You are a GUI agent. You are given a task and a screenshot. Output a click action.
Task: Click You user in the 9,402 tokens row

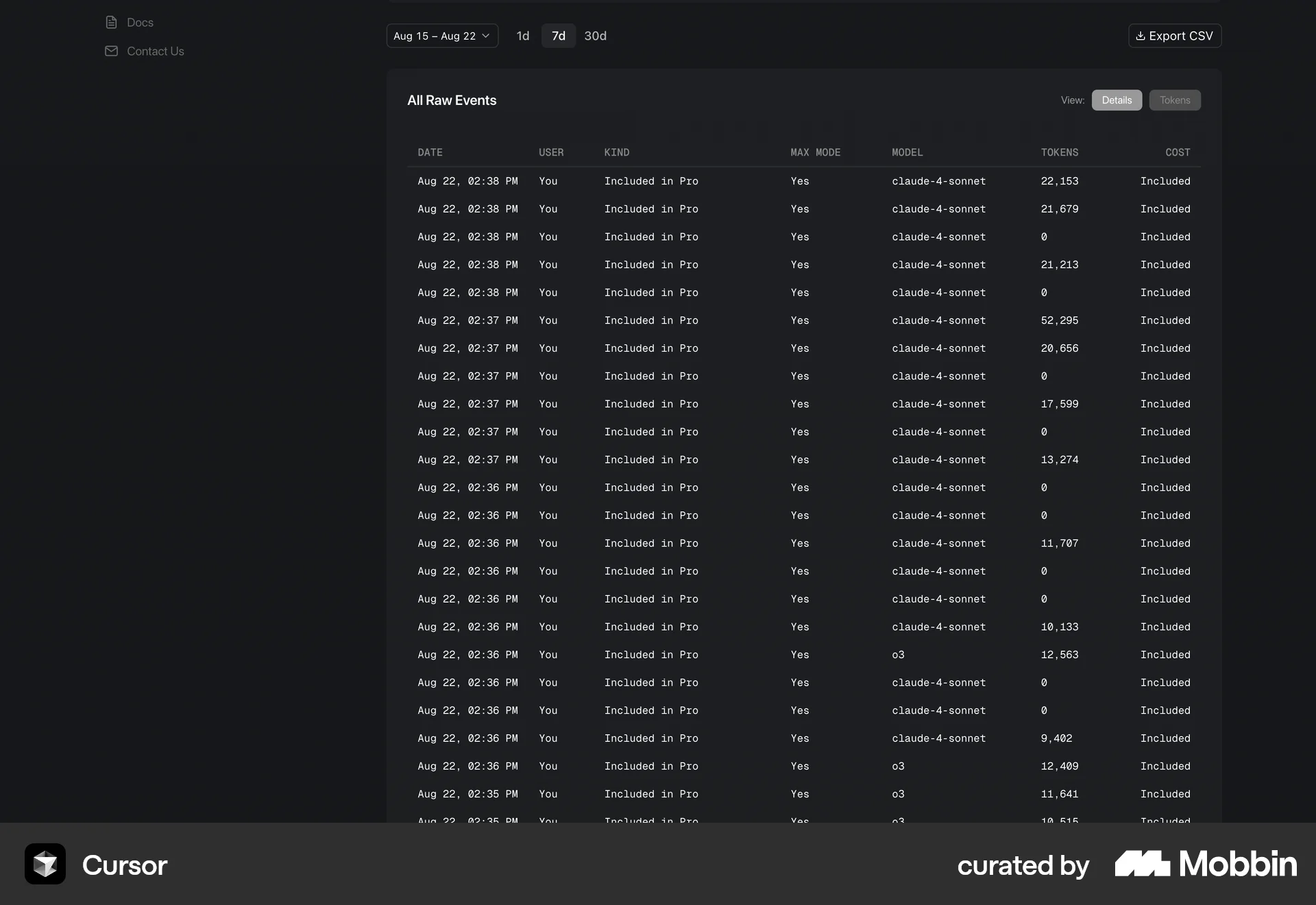(x=548, y=738)
